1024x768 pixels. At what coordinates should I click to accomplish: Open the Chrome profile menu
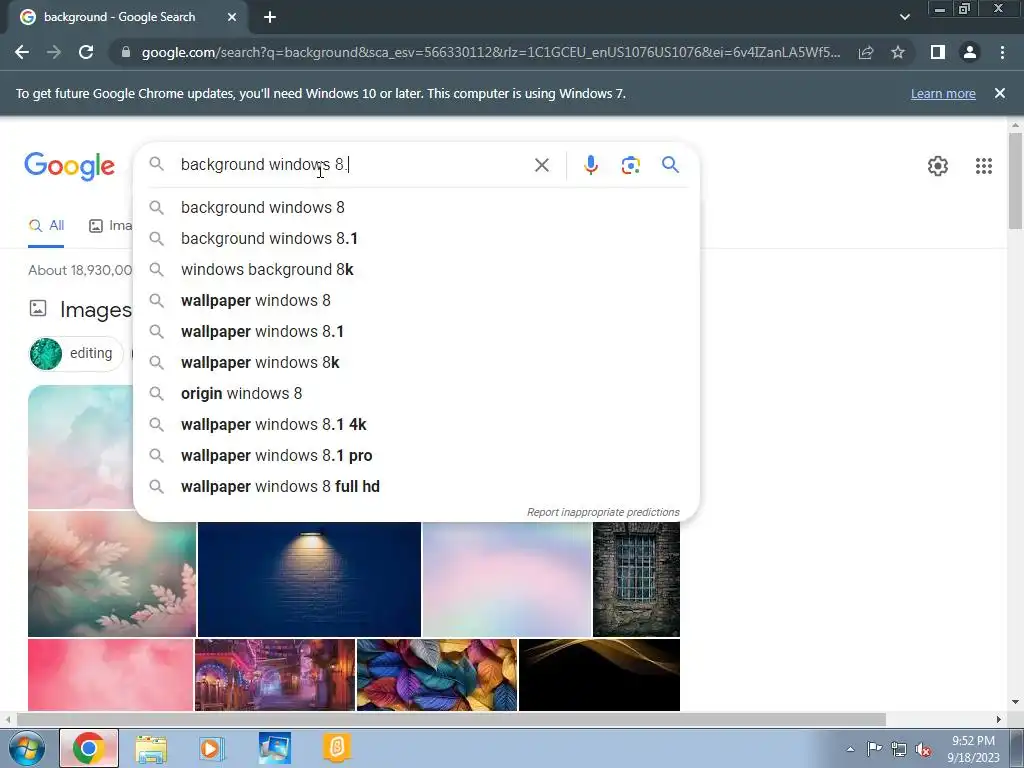point(970,52)
